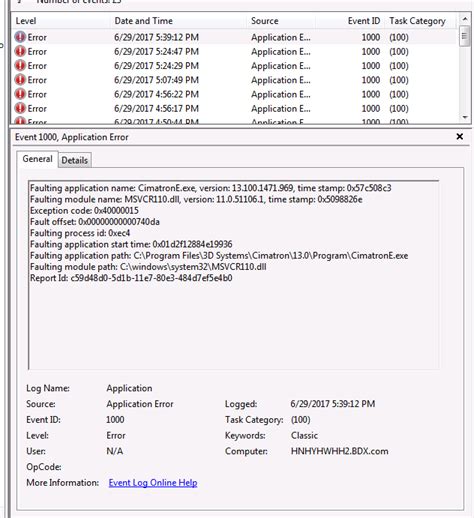Click the red error icon of the 4:56:22 PM row
Image resolution: width=474 pixels, height=518 pixels.
click(20, 95)
